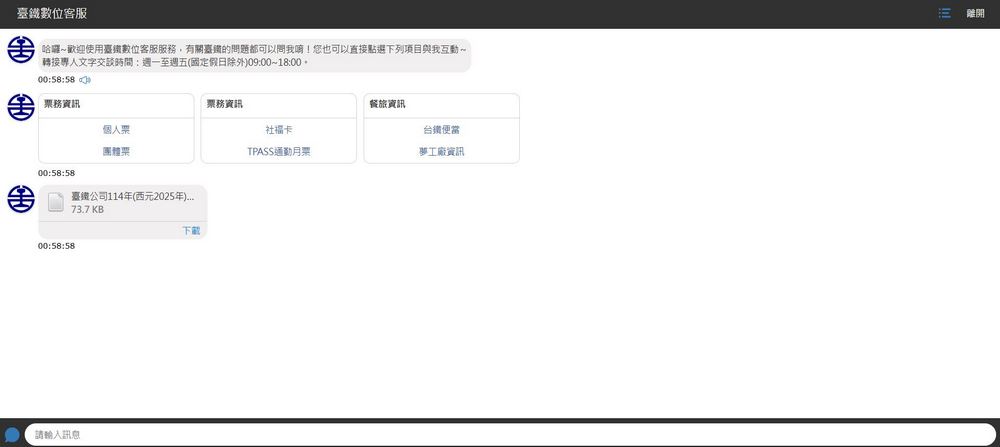Click the blue chat bubble icon beside the message field

click(x=12, y=435)
